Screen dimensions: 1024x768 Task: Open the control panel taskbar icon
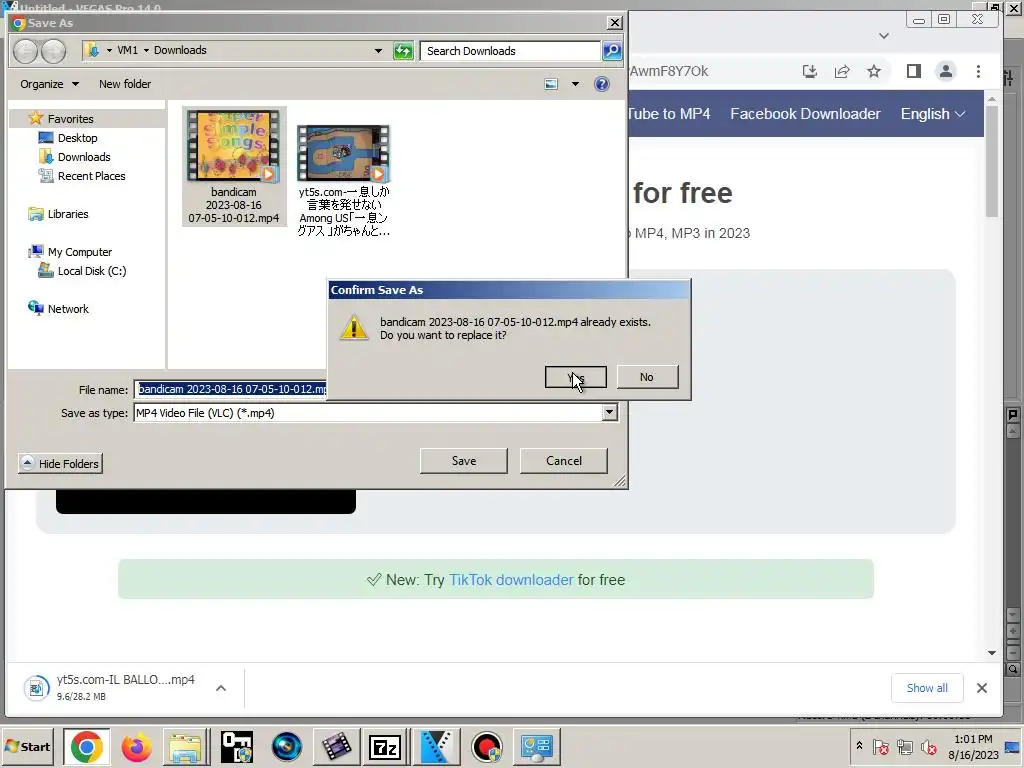point(537,747)
